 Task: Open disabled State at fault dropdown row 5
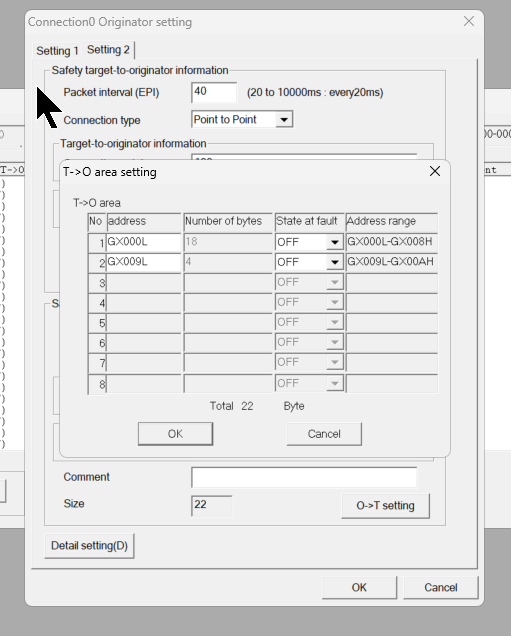(x=334, y=322)
